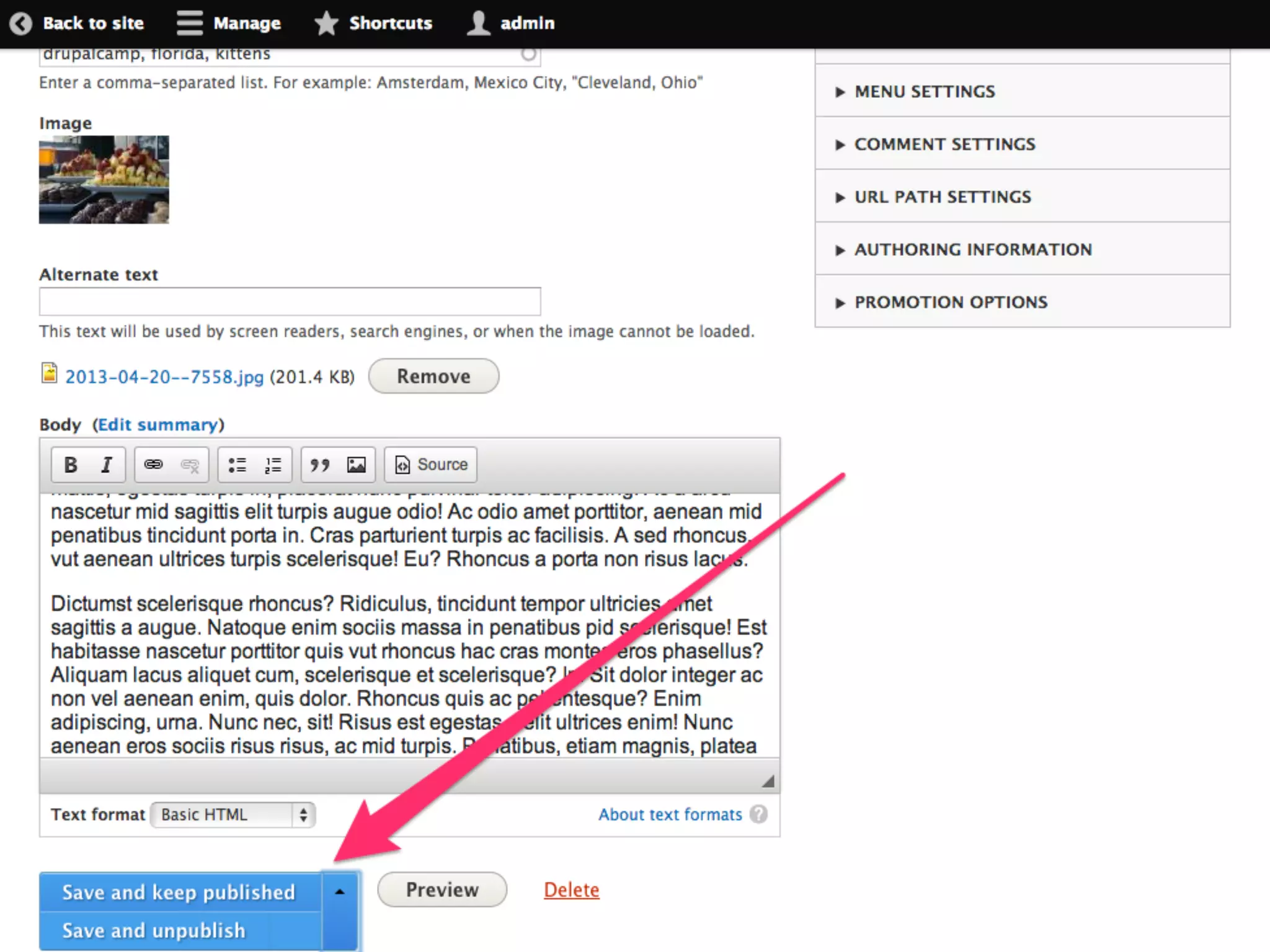This screenshot has height=952, width=1270.
Task: Expand Menu Settings section
Action: click(924, 92)
